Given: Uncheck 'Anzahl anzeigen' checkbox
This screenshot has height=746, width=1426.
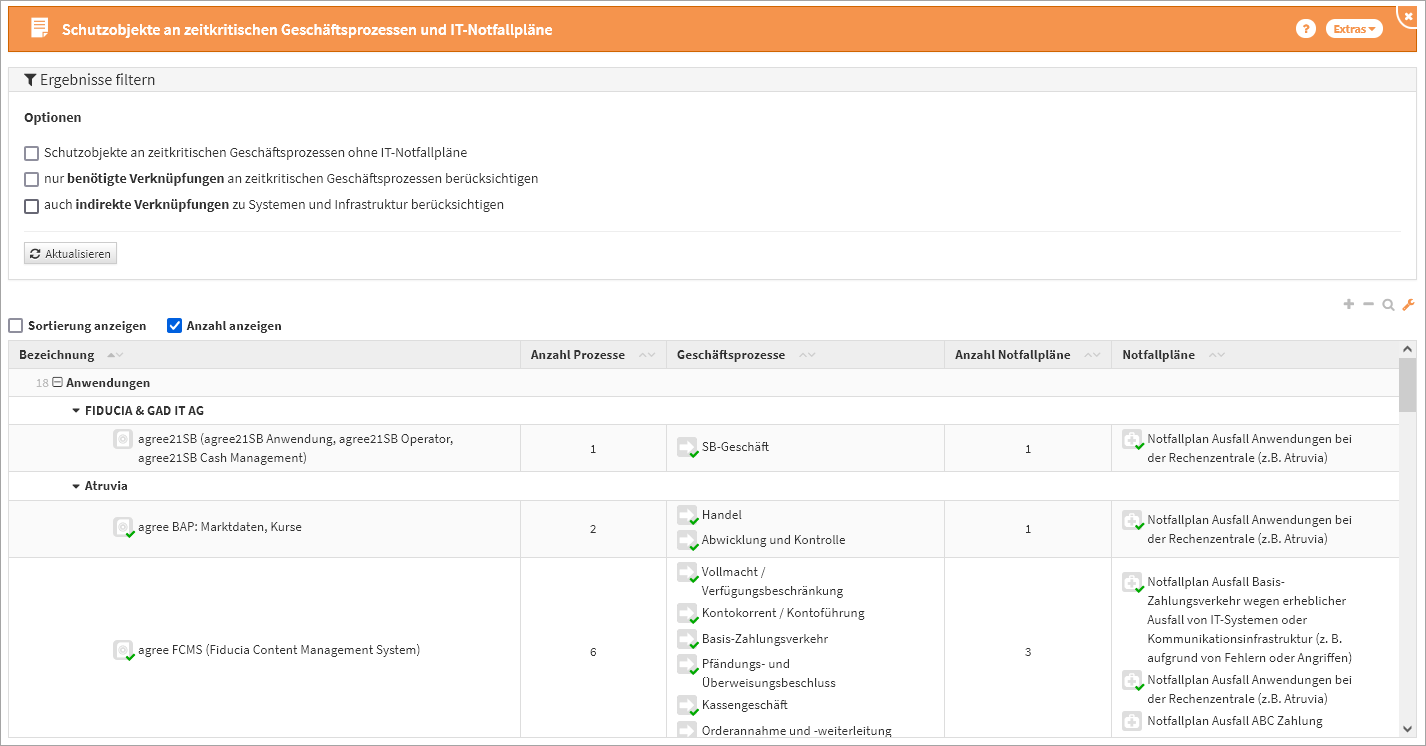Looking at the screenshot, I should pos(174,326).
